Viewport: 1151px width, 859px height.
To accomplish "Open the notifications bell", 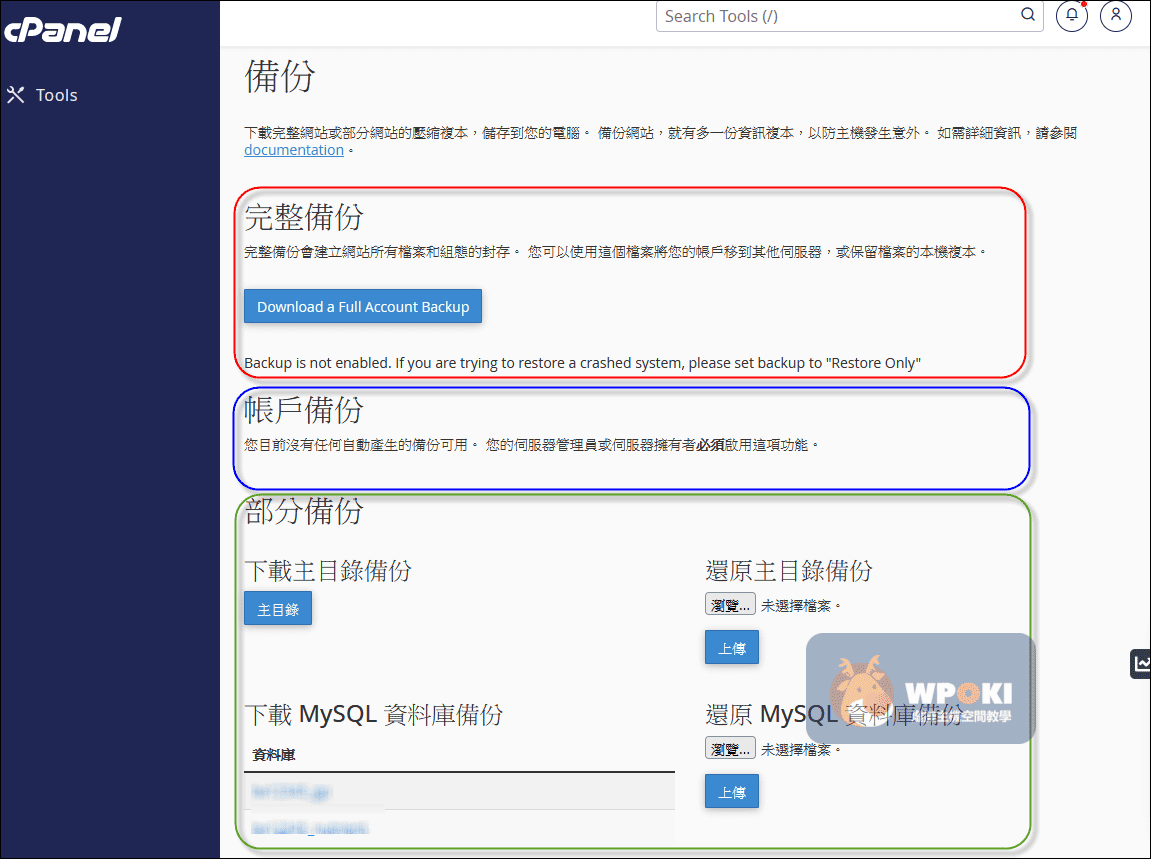I will pos(1071,16).
